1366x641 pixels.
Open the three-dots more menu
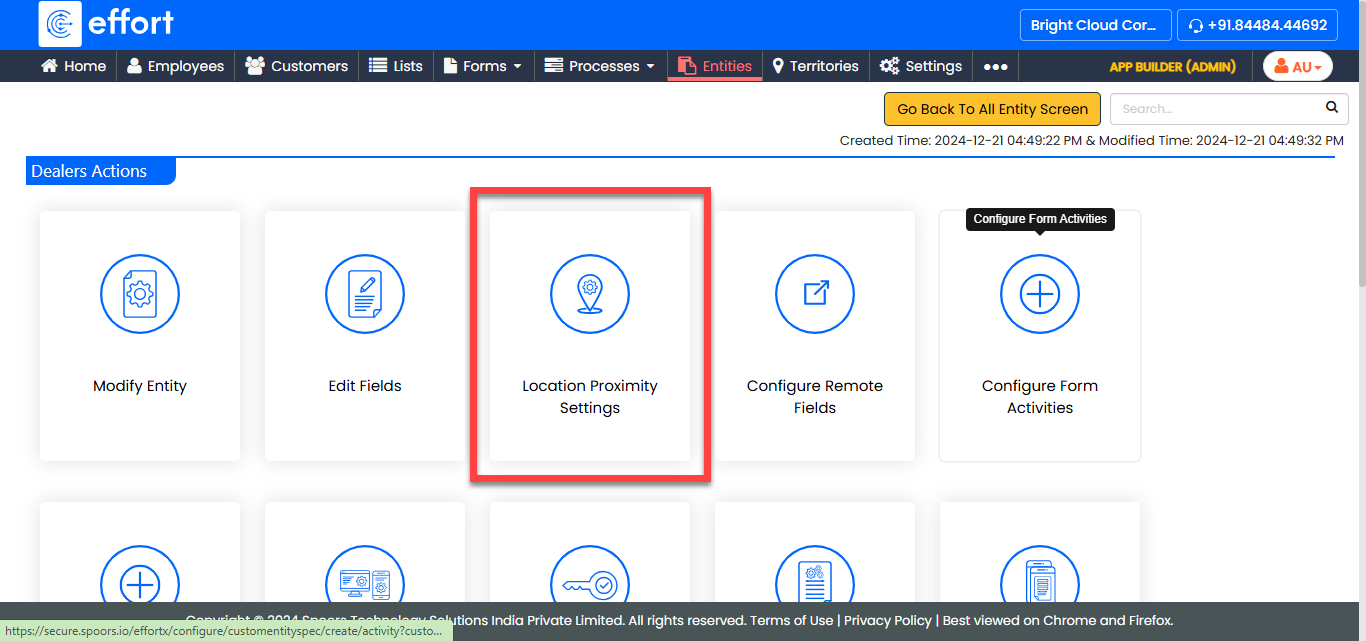click(995, 66)
